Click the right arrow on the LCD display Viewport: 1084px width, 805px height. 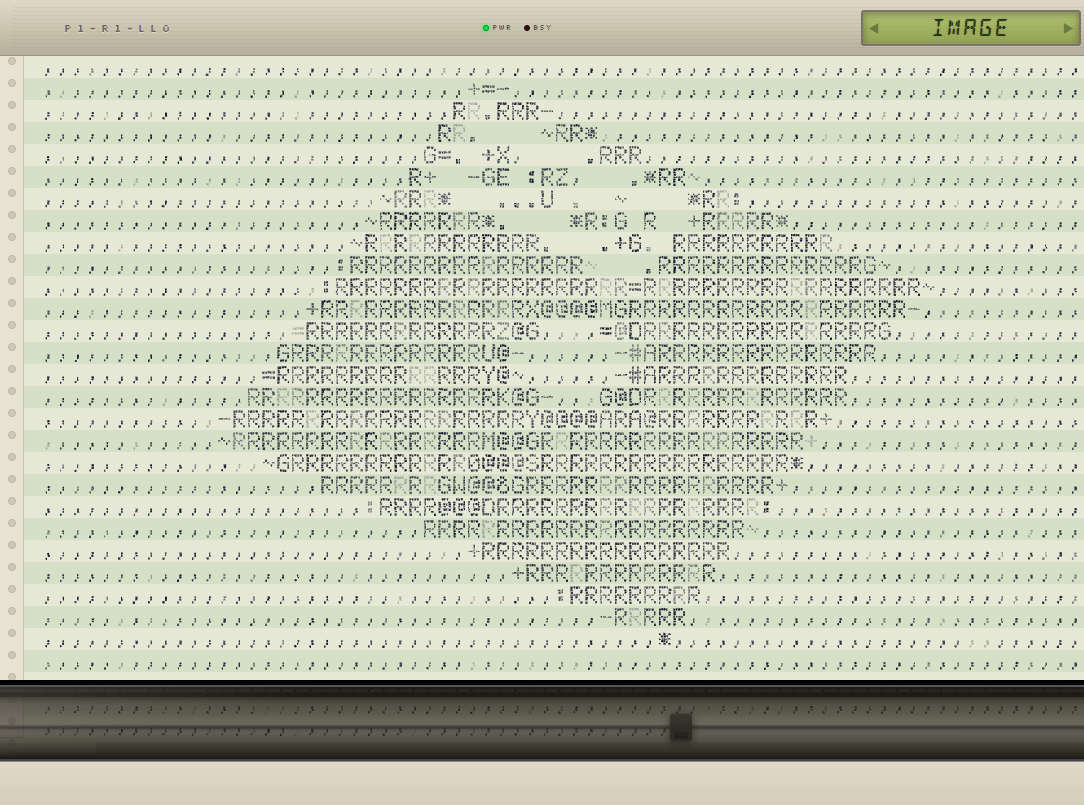[x=1067, y=28]
